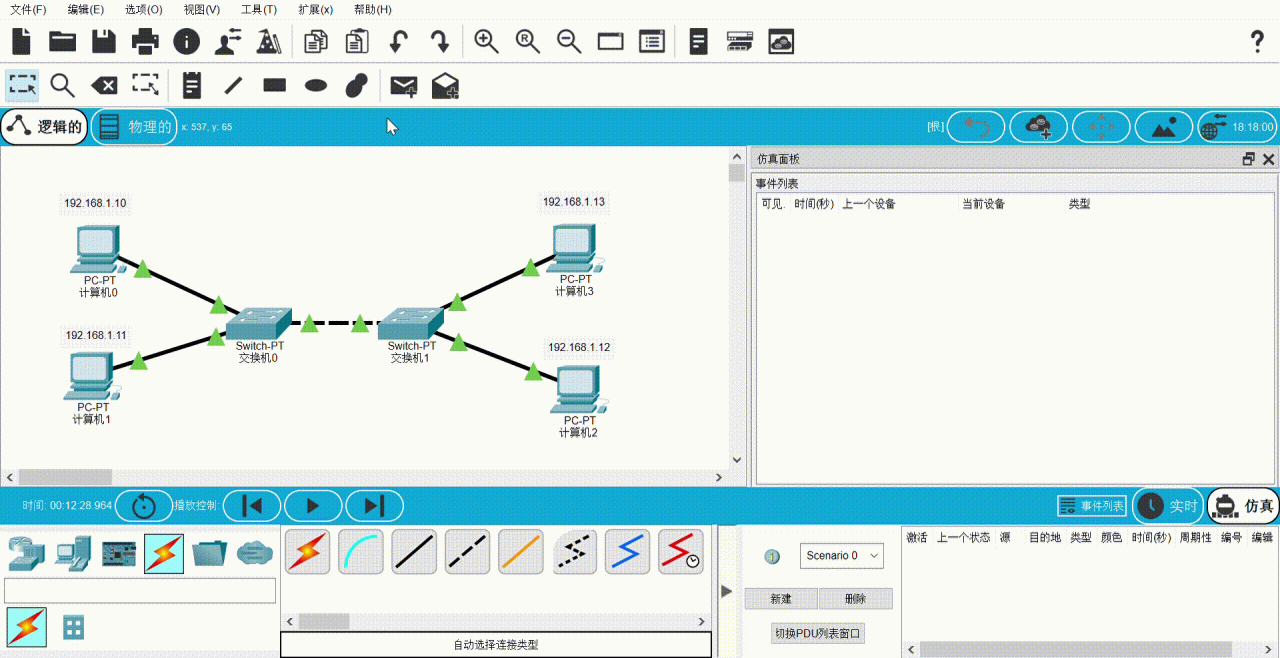Screen dimensions: 1280x658
Task: Step forward to the next event
Action: (x=374, y=506)
